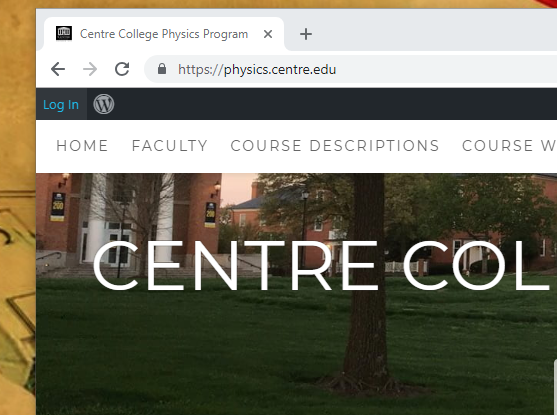Click the Centre College favicon on the tab
Viewport: 557px width, 415px height.
click(x=64, y=34)
